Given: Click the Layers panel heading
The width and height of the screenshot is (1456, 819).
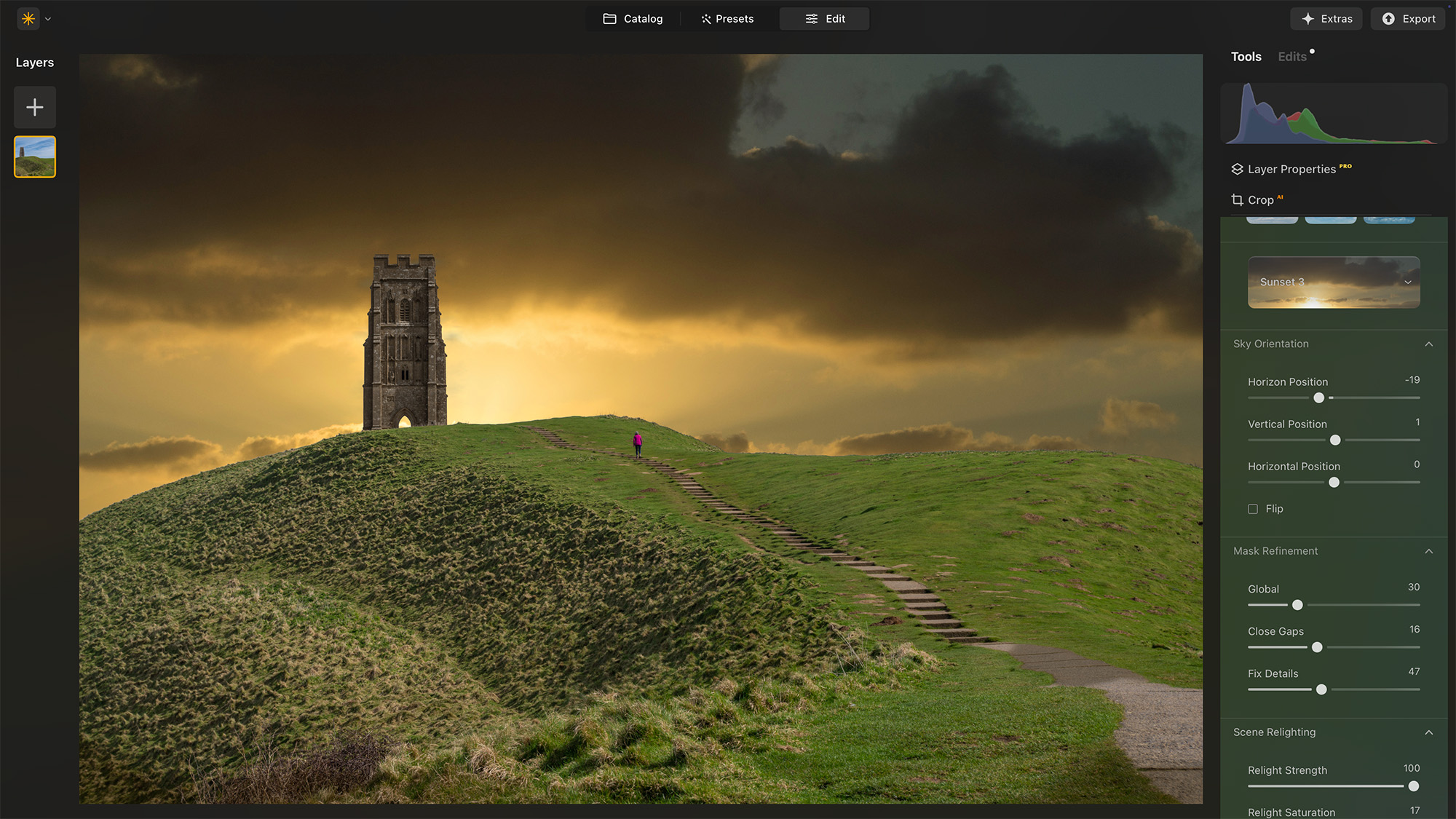Looking at the screenshot, I should click(35, 63).
